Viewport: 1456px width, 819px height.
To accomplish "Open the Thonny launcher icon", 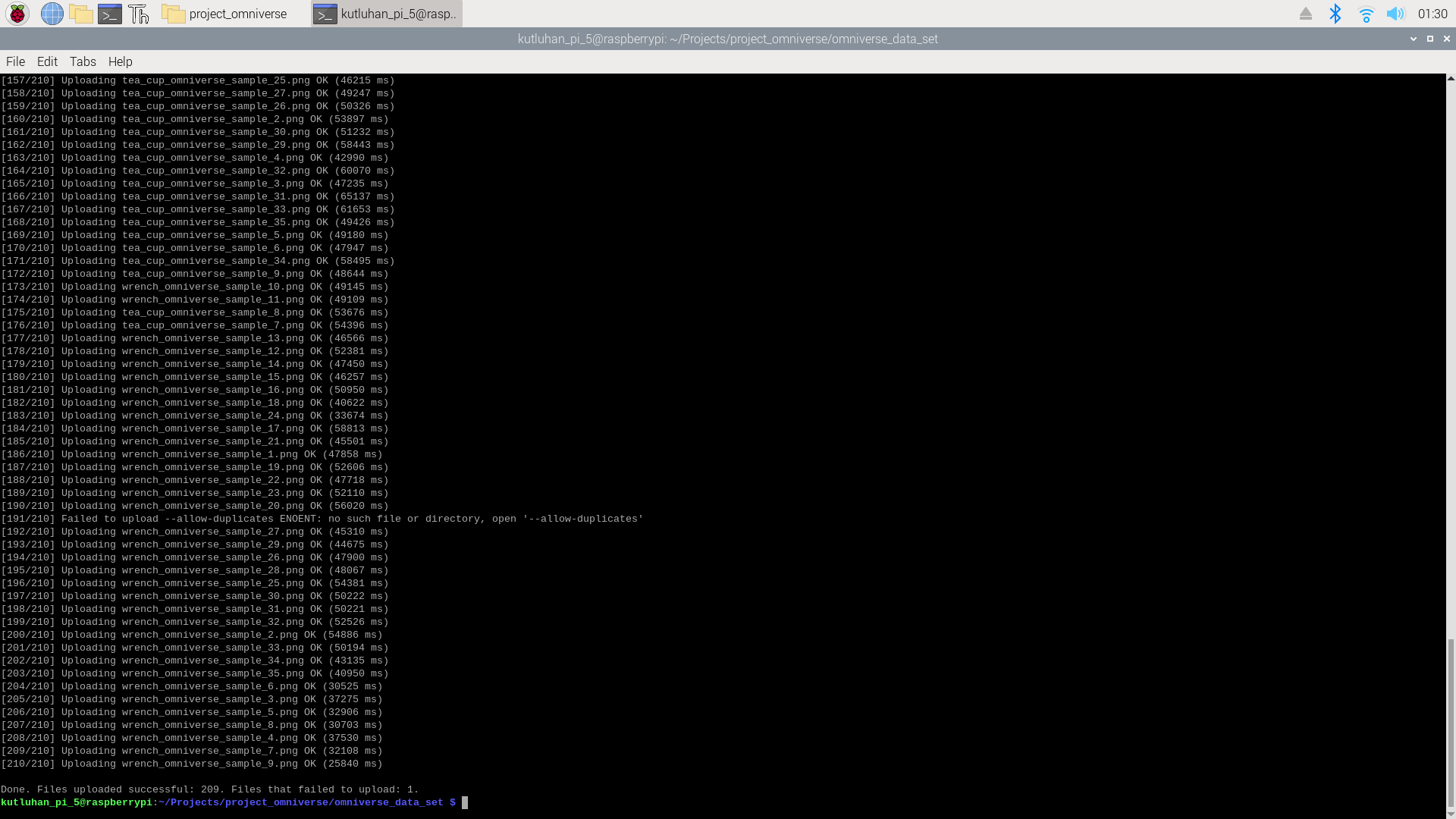I will [139, 14].
